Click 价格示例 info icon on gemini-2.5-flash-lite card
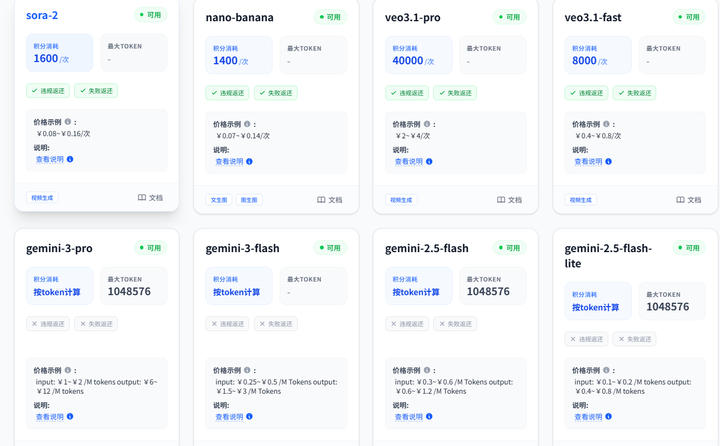The width and height of the screenshot is (720, 446). 607,370
